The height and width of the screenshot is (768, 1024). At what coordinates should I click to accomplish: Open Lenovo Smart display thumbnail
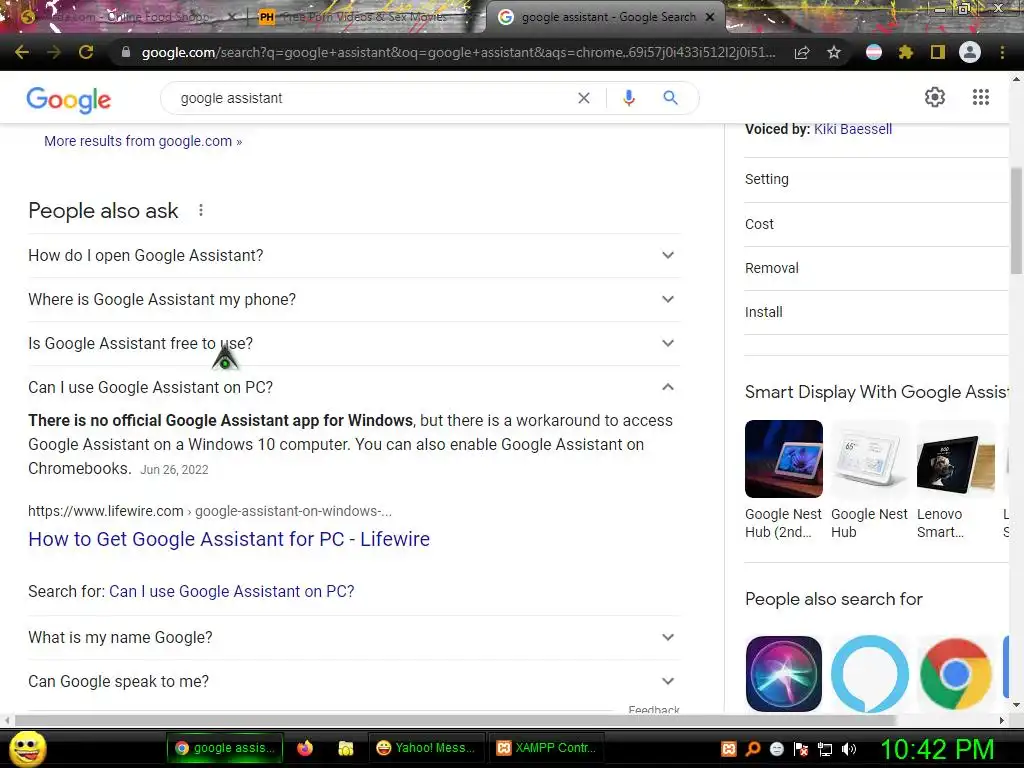(x=955, y=459)
